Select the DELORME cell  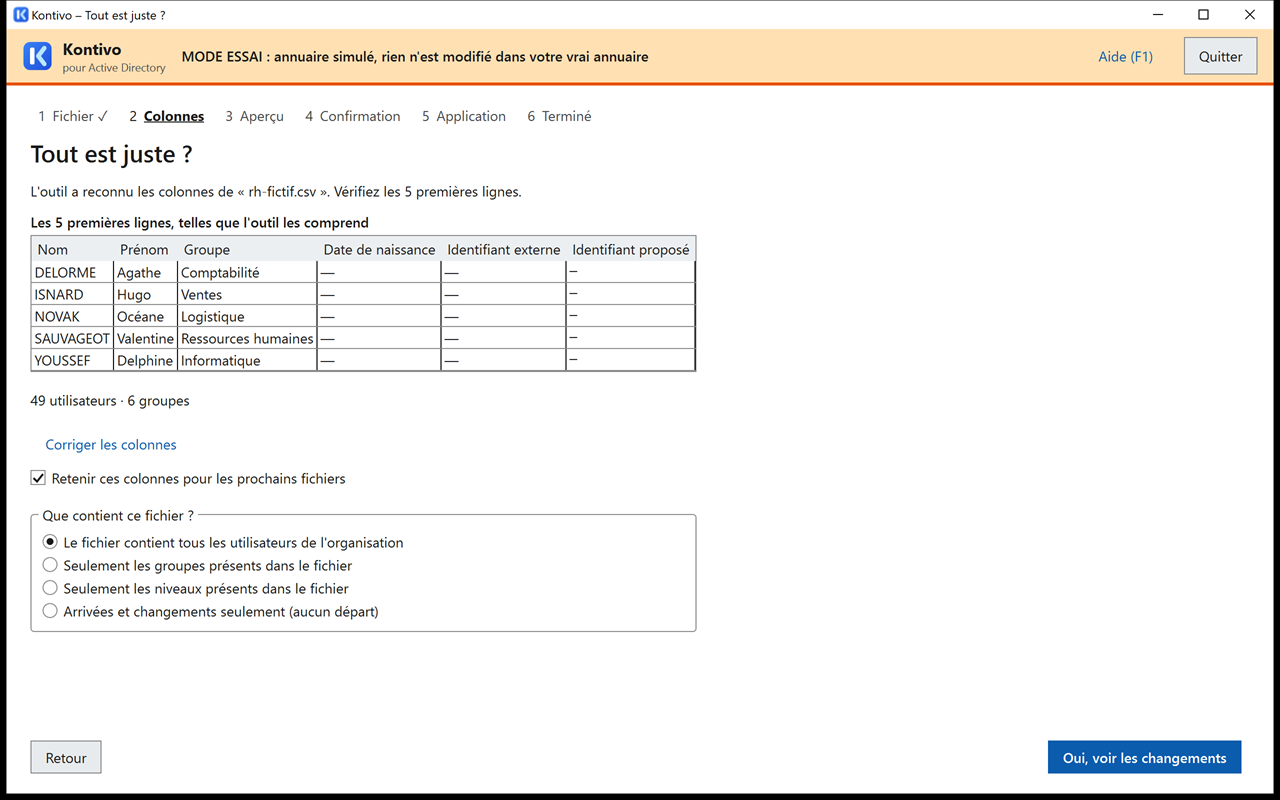click(72, 272)
